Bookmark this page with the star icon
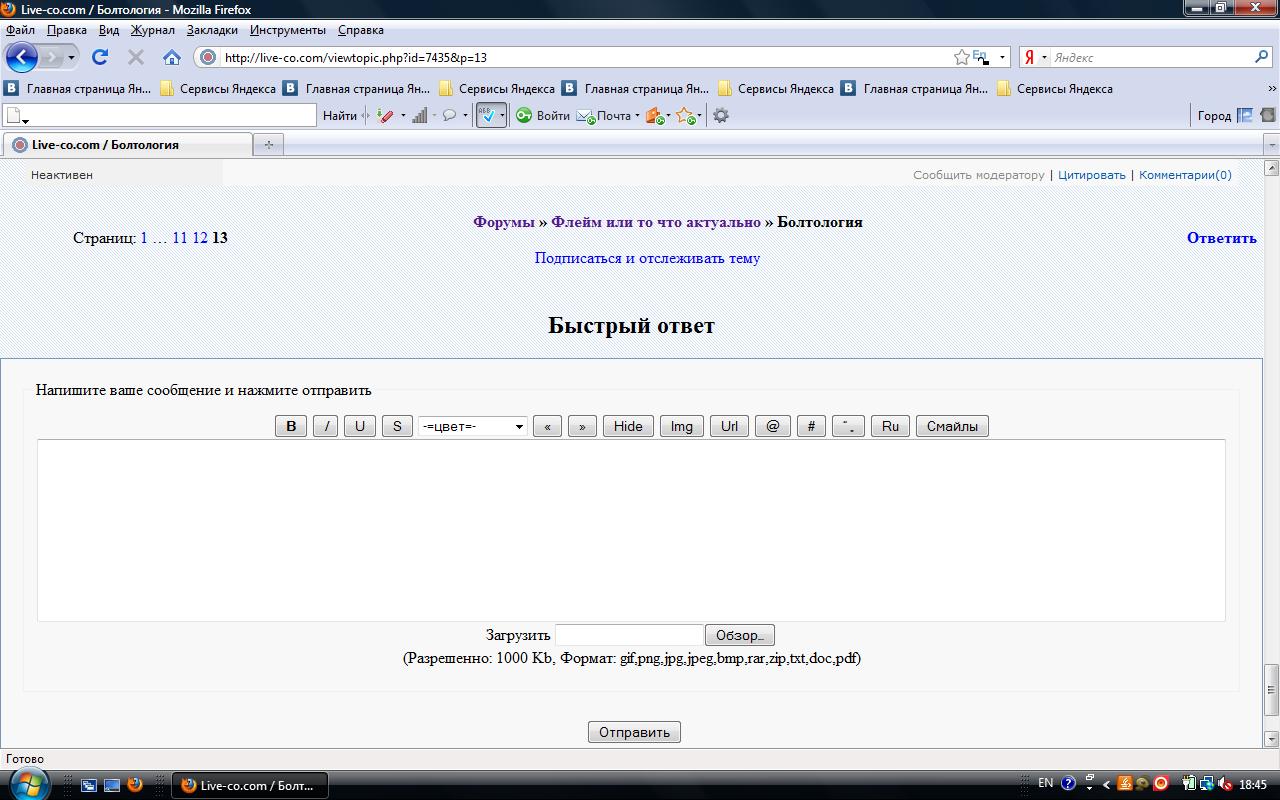This screenshot has width=1280, height=800. [961, 57]
